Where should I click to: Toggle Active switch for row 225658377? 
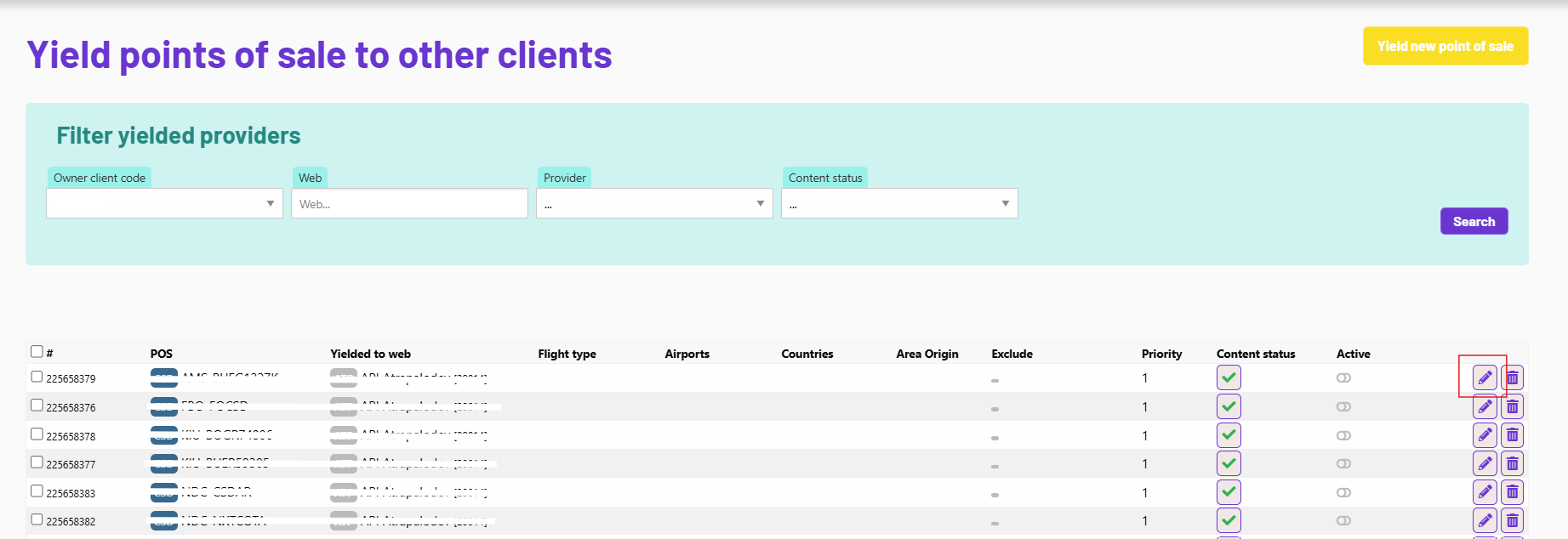1343,463
